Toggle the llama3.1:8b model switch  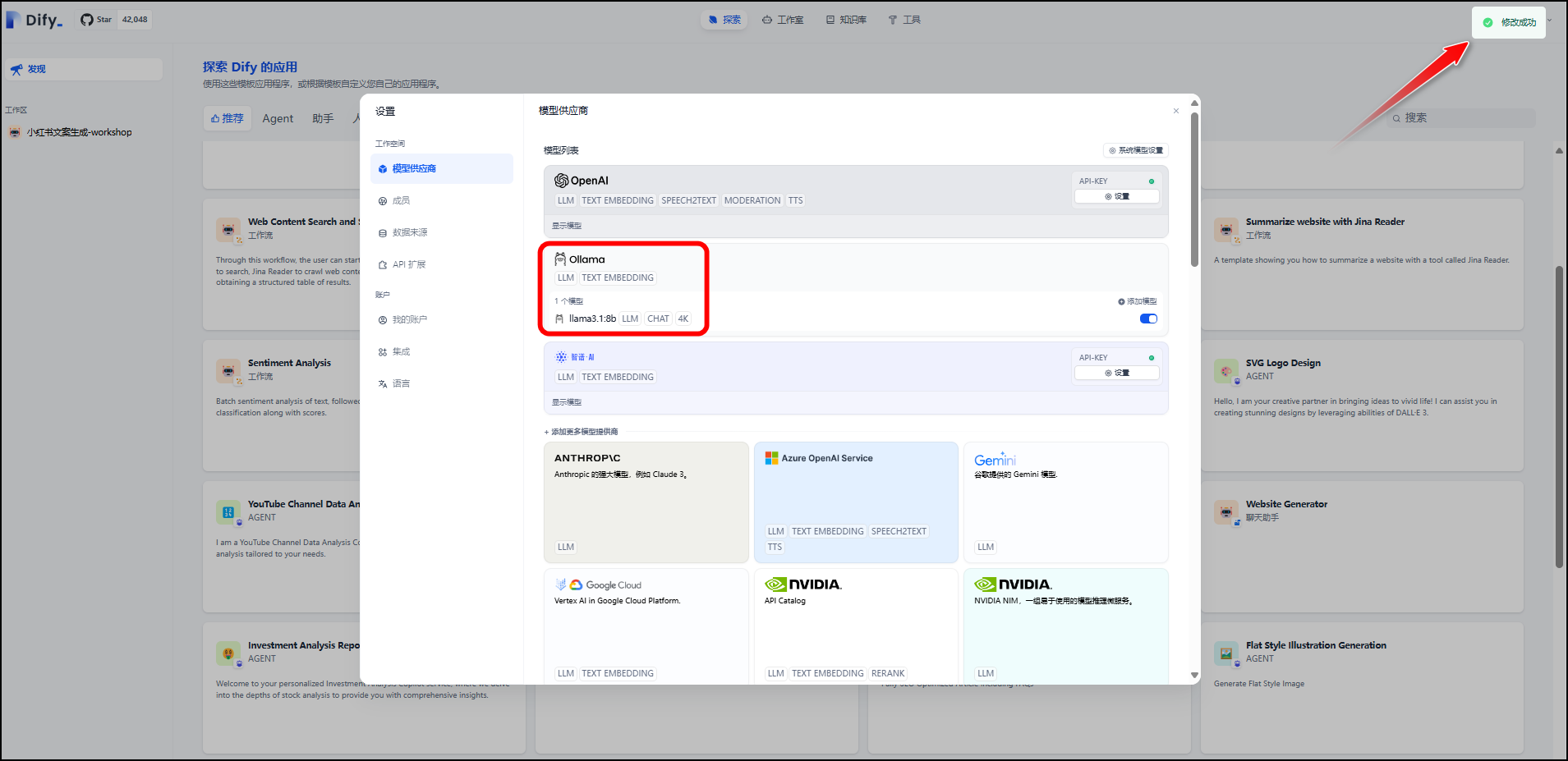tap(1148, 319)
